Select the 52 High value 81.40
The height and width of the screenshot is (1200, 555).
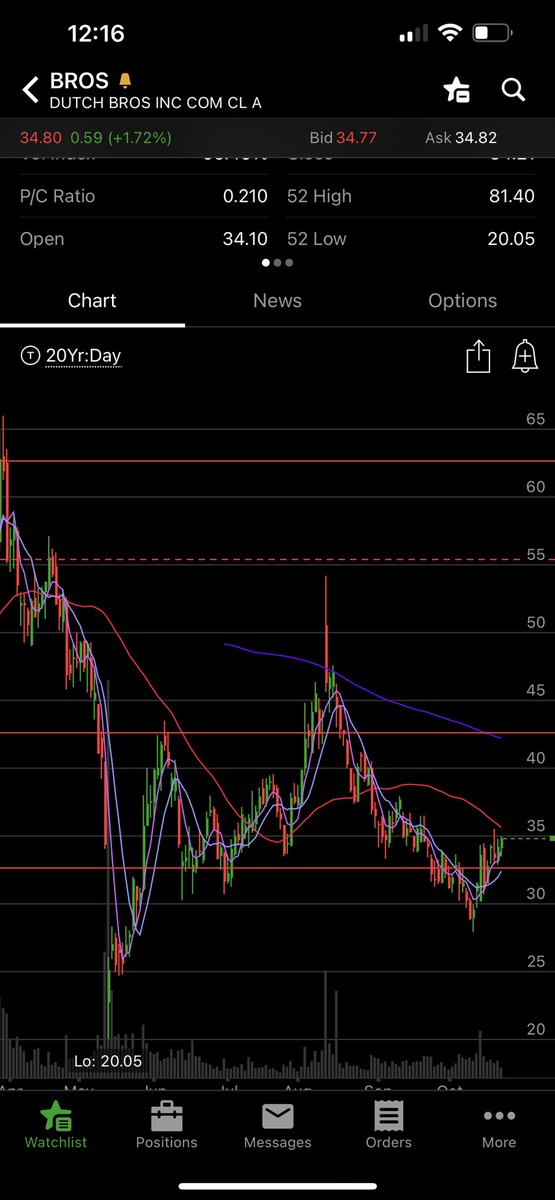point(511,196)
